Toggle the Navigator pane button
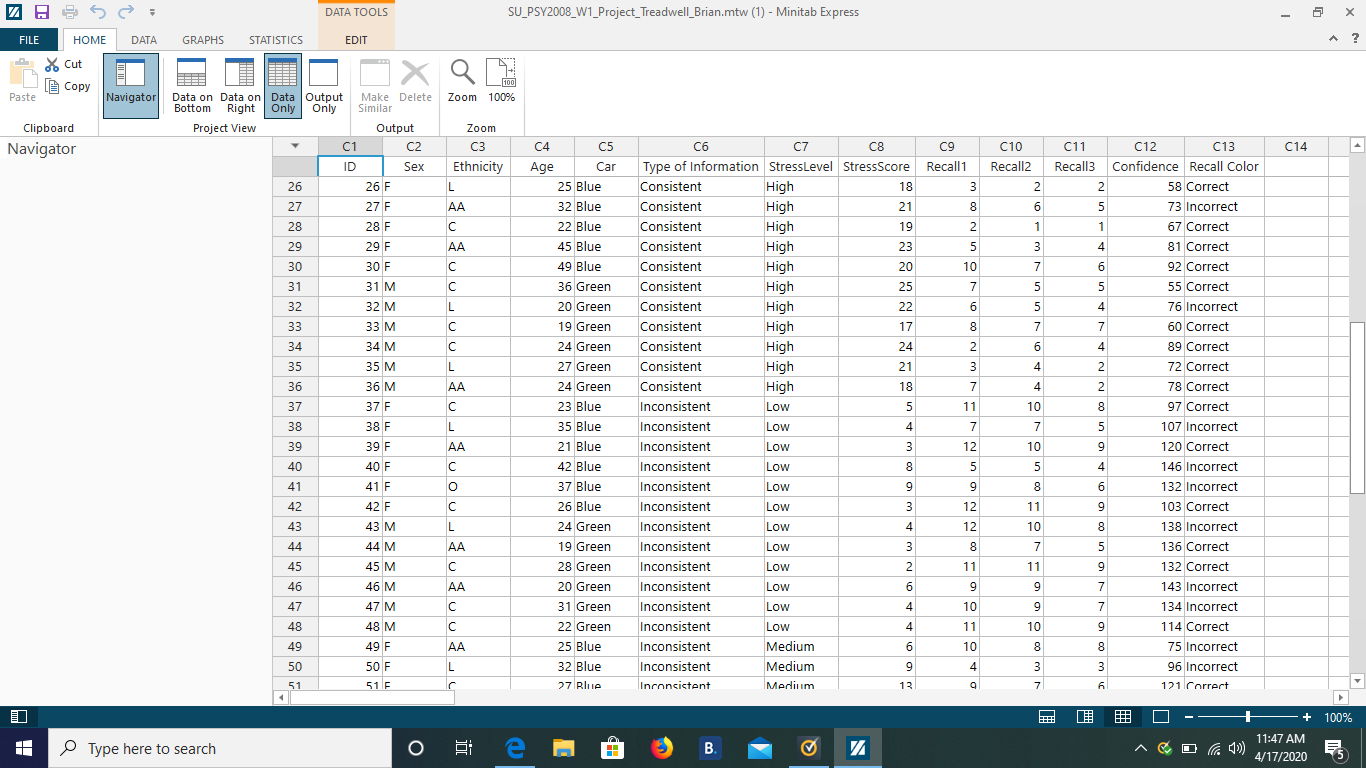The image size is (1366, 768). click(131, 85)
